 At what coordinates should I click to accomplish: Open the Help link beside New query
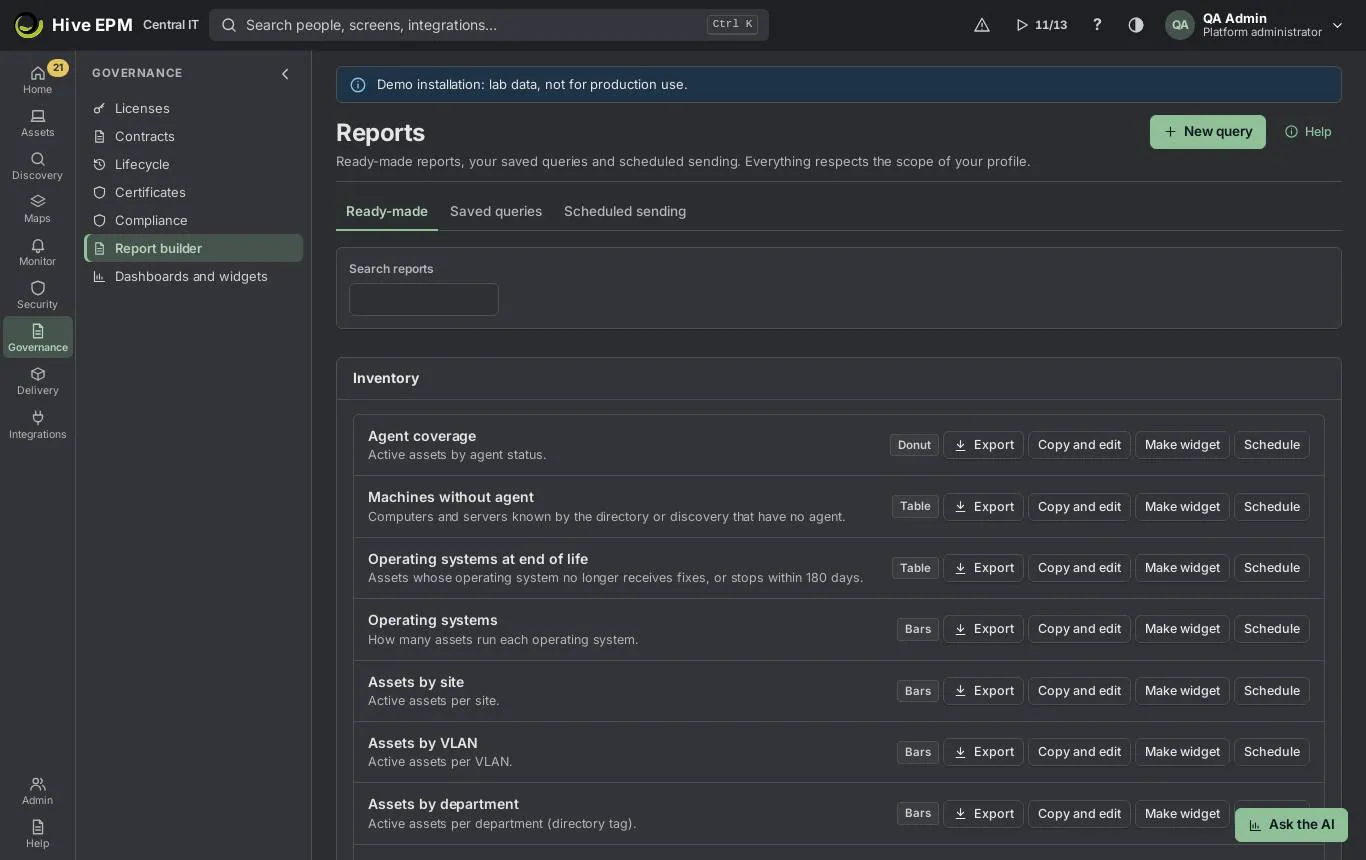point(1308,132)
